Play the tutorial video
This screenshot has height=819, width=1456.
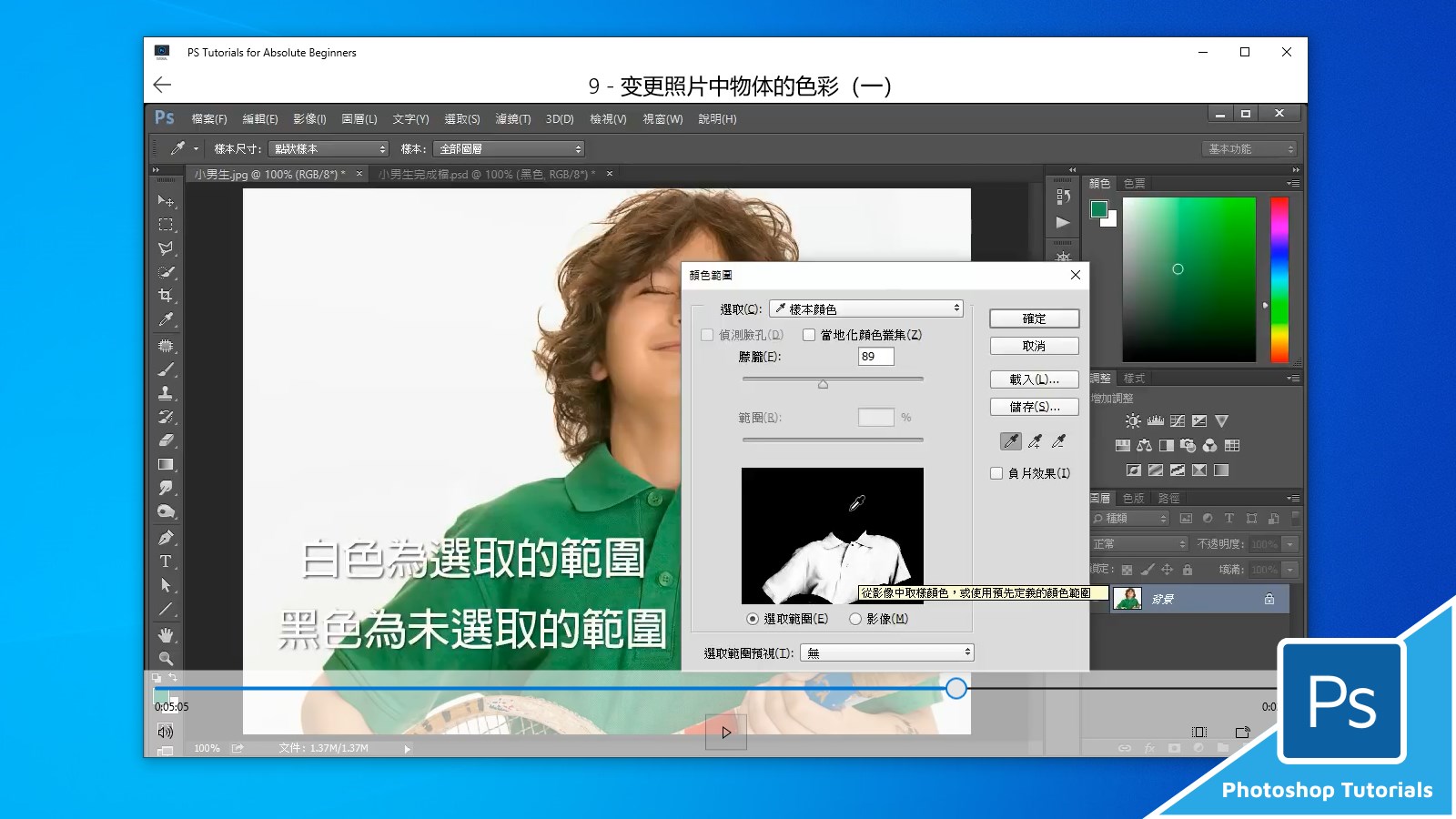[726, 733]
